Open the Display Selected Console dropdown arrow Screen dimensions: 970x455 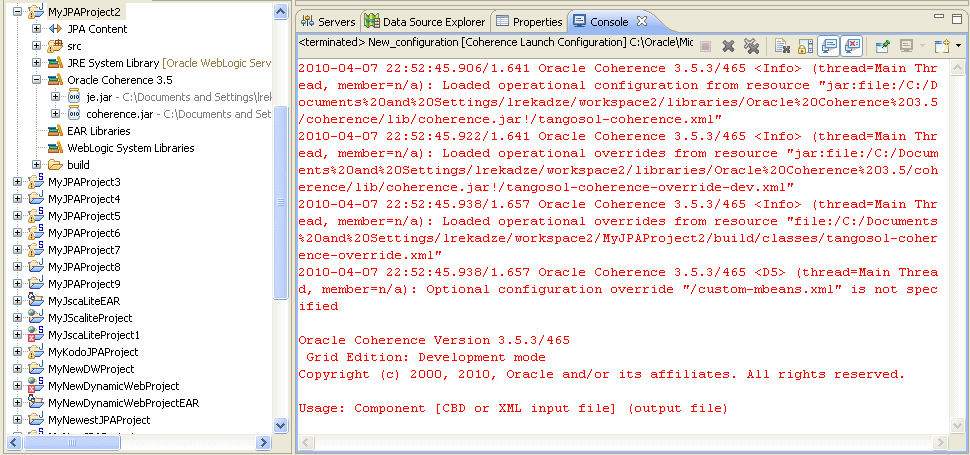point(922,46)
